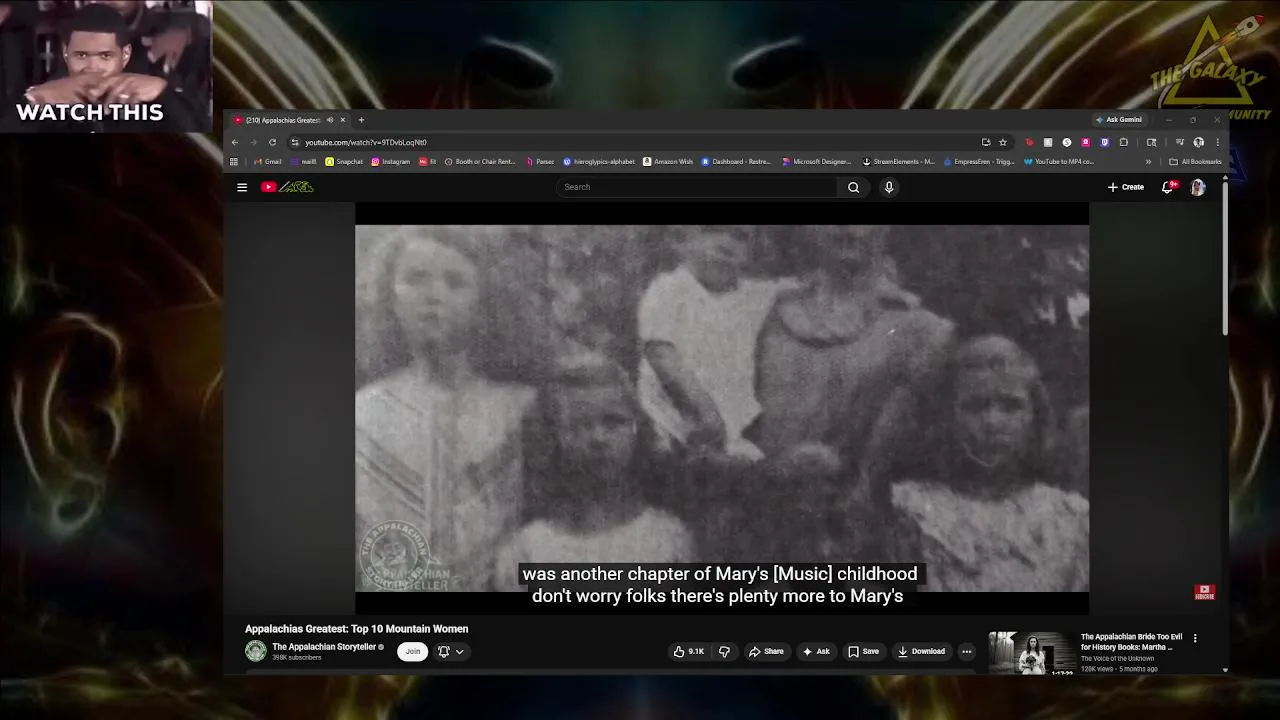Start voice search with microphone
The width and height of the screenshot is (1280, 720).
(888, 187)
